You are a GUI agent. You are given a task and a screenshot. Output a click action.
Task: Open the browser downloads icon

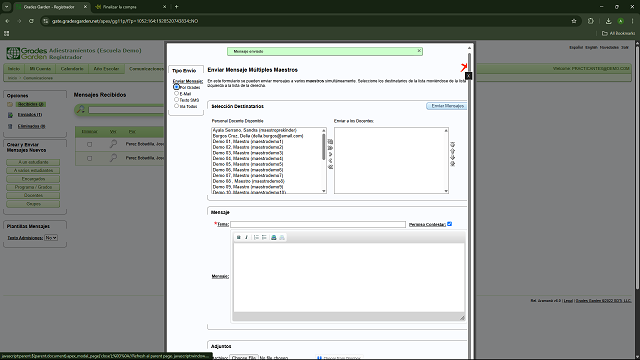point(608,21)
